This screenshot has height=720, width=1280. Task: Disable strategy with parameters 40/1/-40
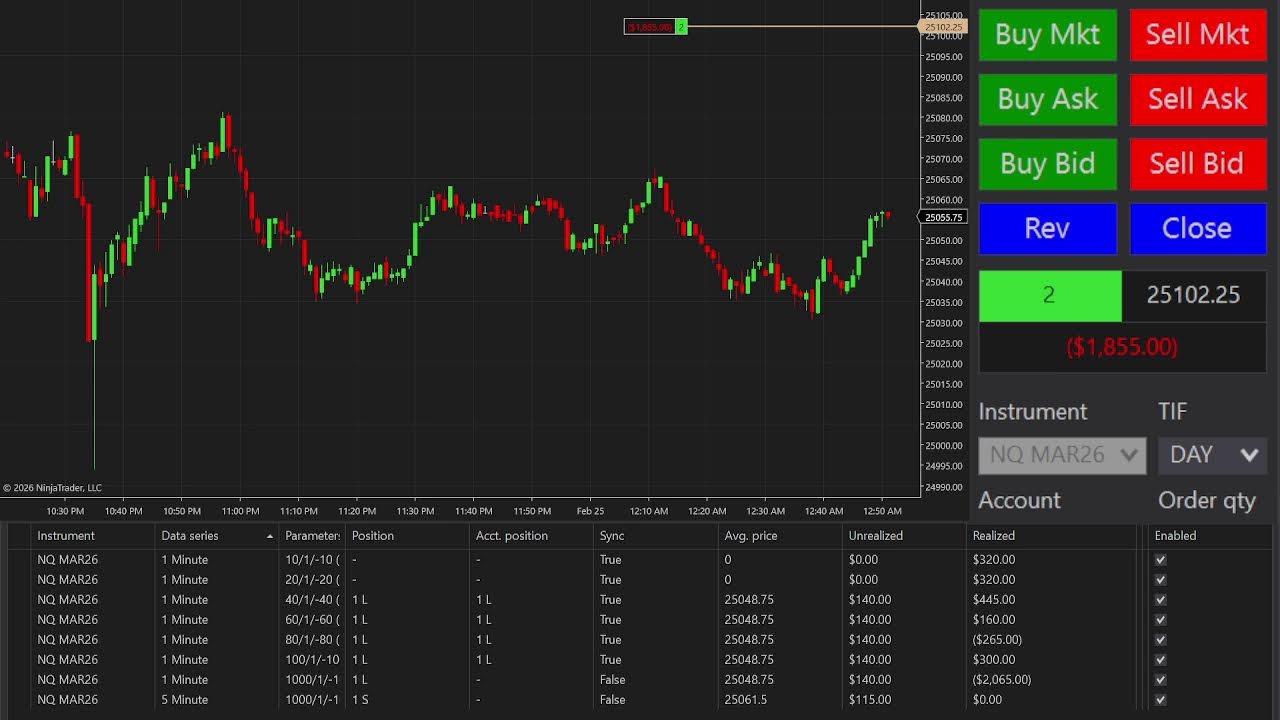point(1160,600)
